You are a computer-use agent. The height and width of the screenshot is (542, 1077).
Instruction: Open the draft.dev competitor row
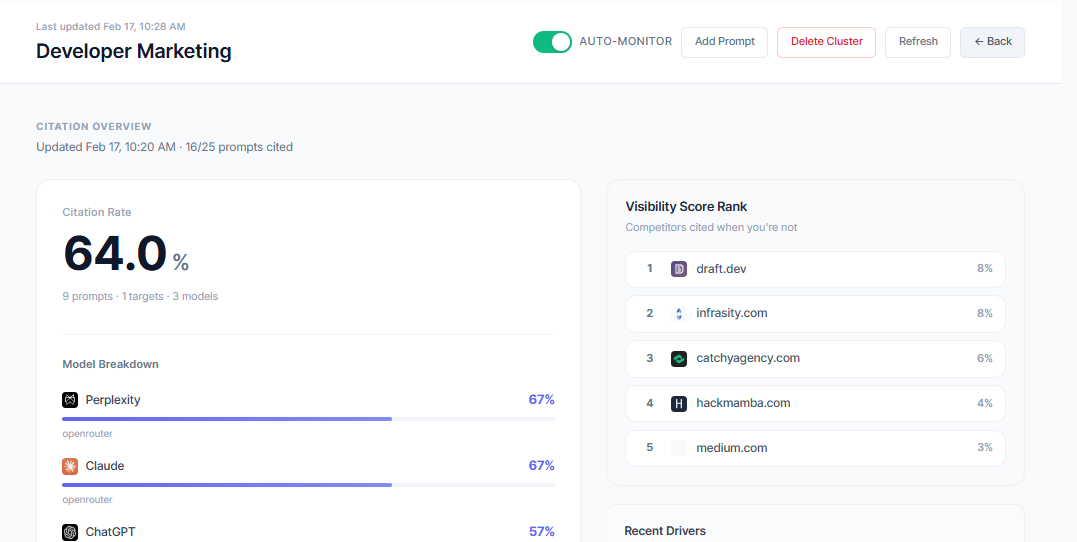[x=815, y=269]
